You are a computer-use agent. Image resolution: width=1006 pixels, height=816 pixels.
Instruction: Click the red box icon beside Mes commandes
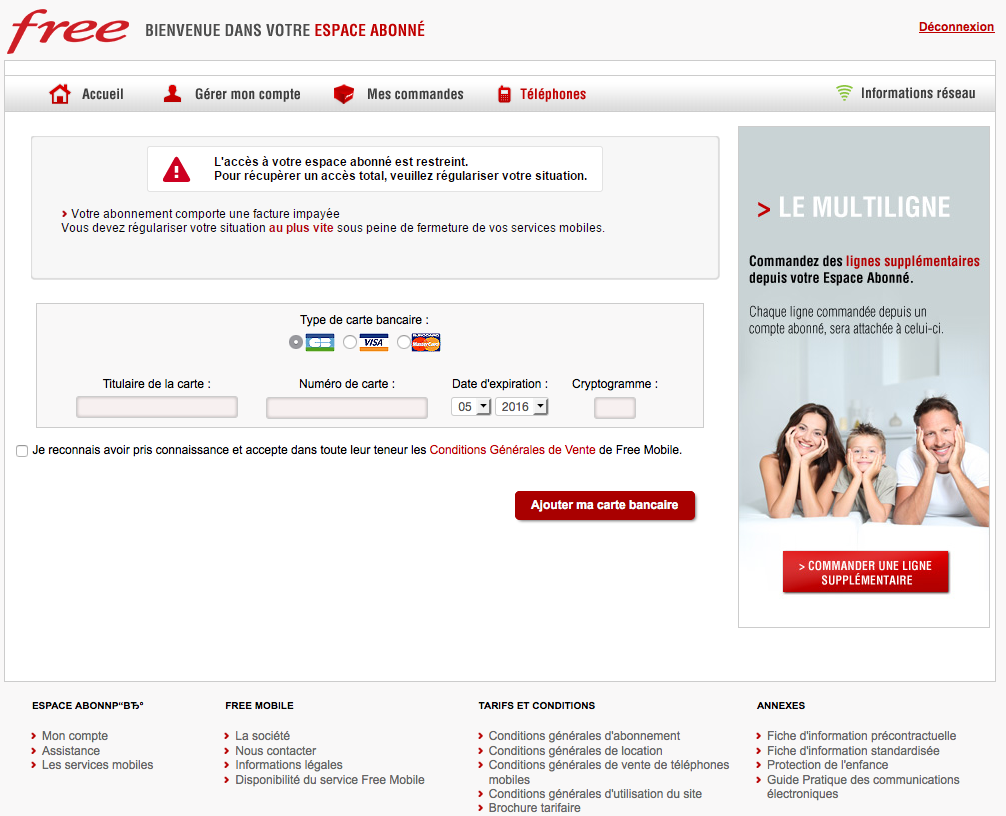click(x=344, y=94)
